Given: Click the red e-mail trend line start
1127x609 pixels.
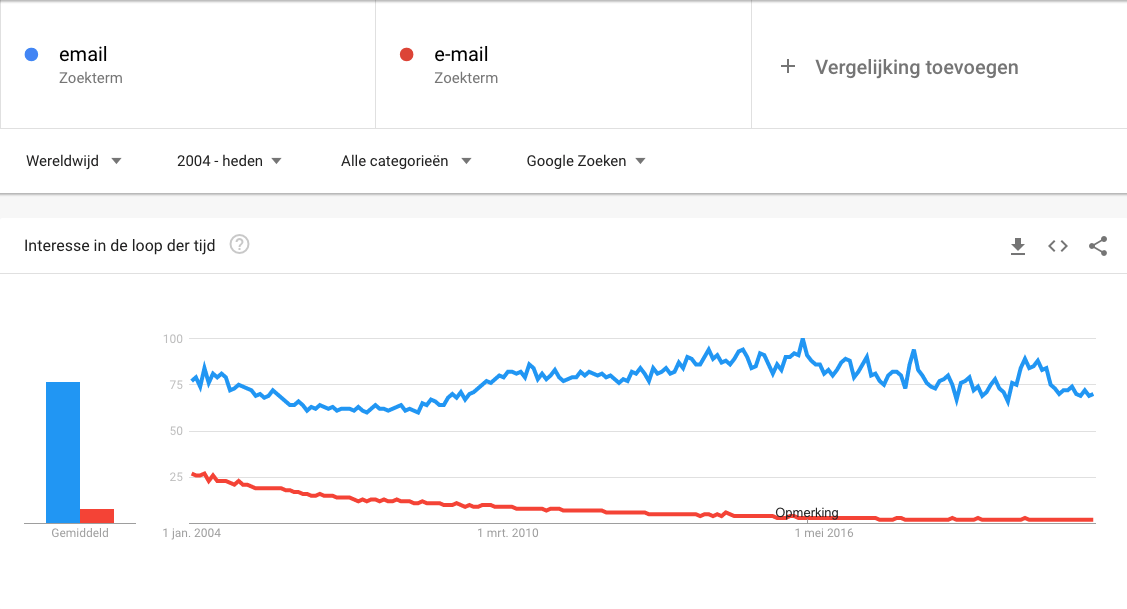Looking at the screenshot, I should (x=193, y=475).
